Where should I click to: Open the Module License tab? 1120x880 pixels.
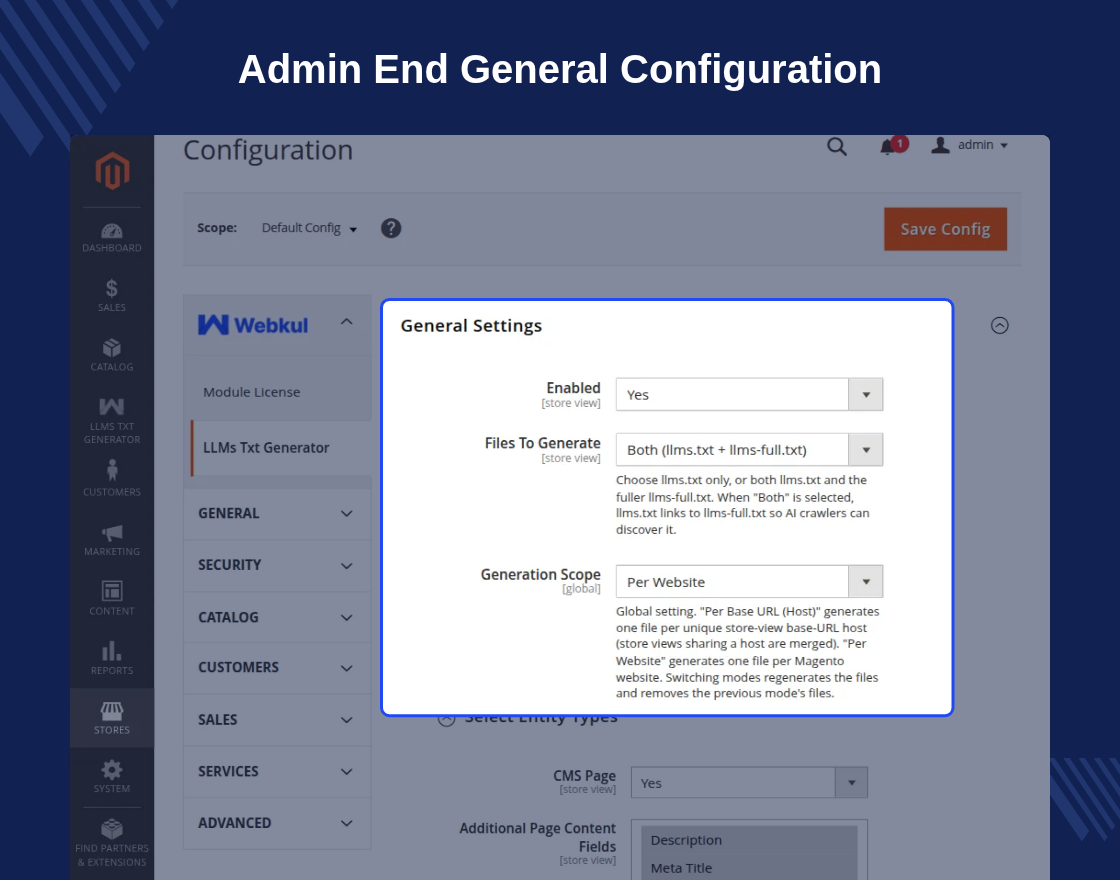click(251, 392)
